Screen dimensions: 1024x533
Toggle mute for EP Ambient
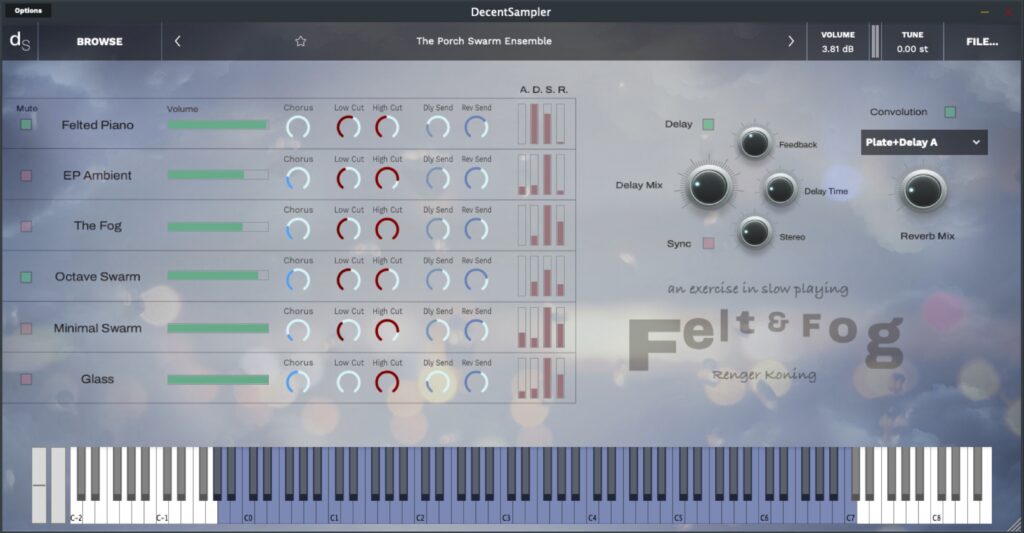pyautogui.click(x=26, y=175)
